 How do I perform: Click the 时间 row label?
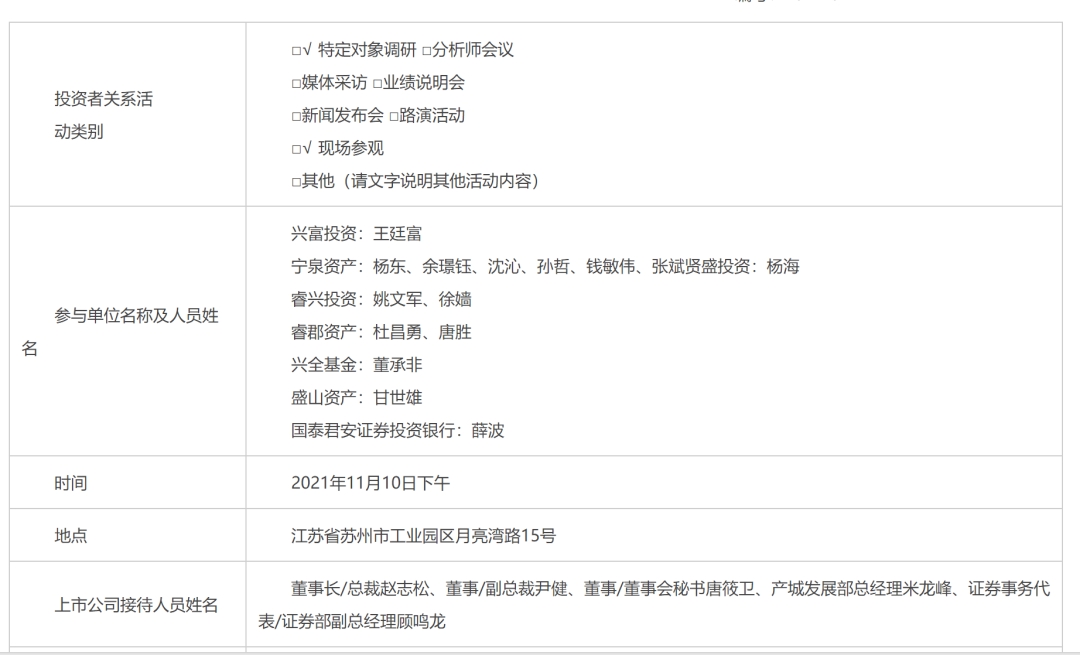click(70, 483)
